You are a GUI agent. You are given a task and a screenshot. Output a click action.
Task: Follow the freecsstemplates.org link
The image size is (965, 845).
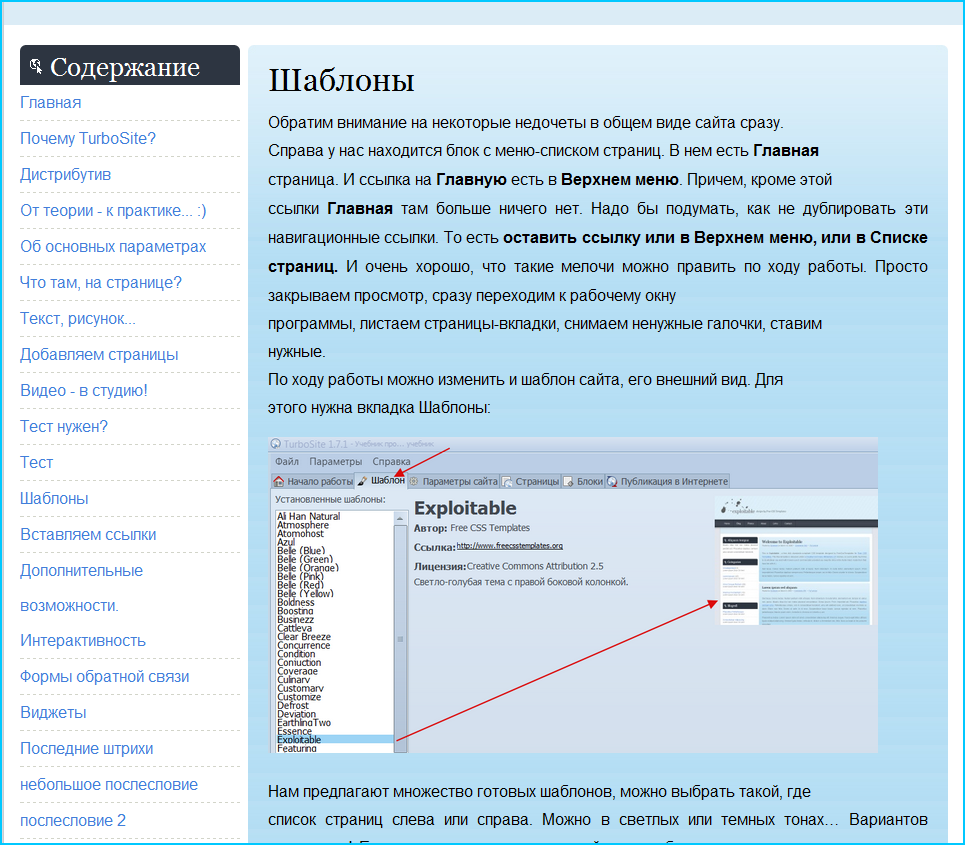coord(510,546)
